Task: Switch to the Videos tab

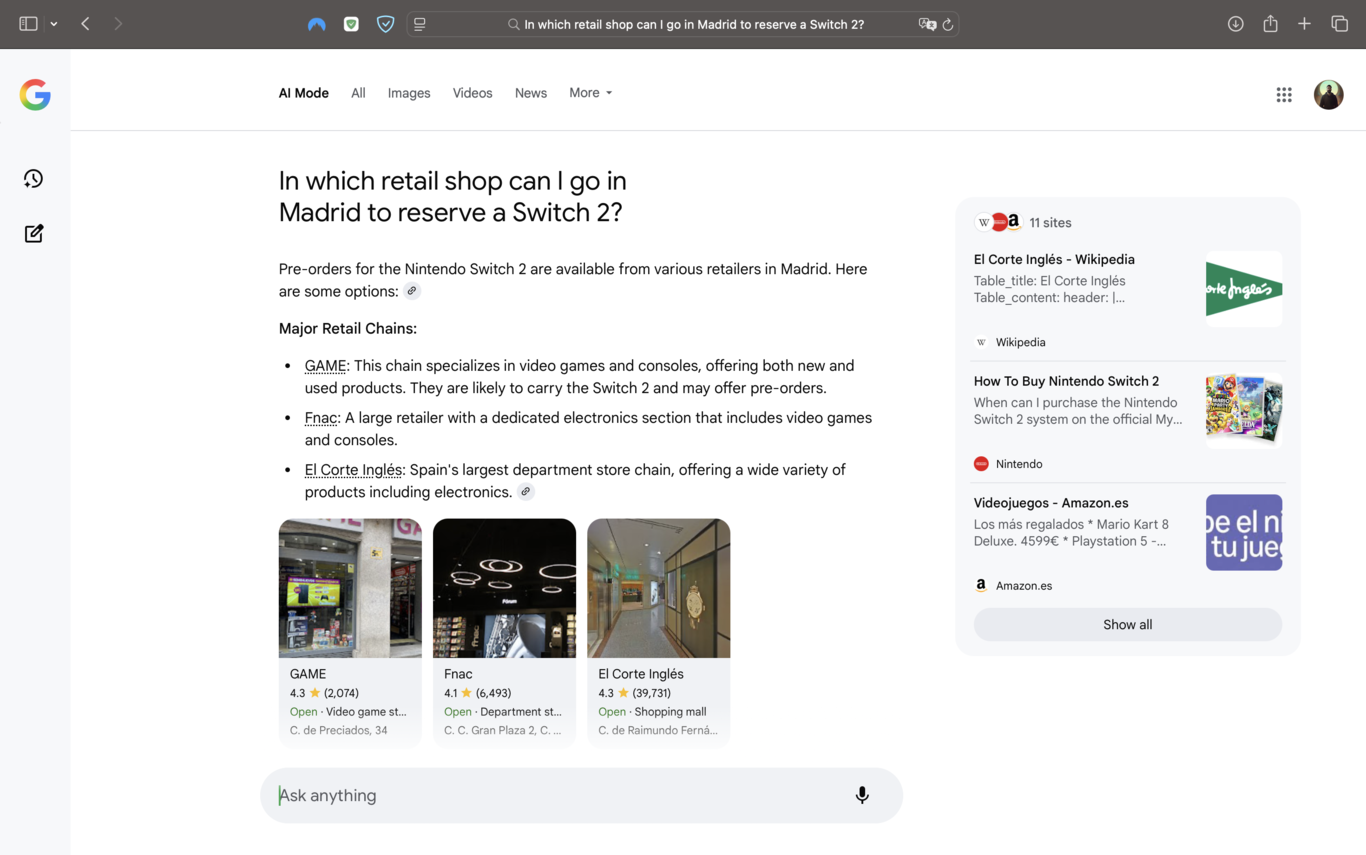Action: (472, 93)
